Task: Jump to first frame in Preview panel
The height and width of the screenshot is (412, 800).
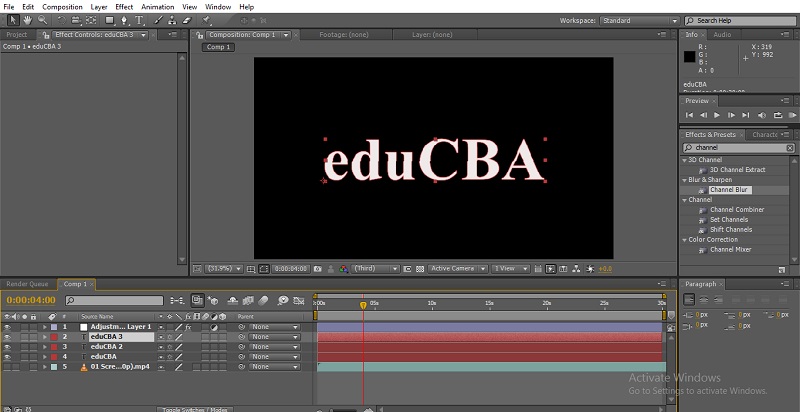Action: coord(689,115)
